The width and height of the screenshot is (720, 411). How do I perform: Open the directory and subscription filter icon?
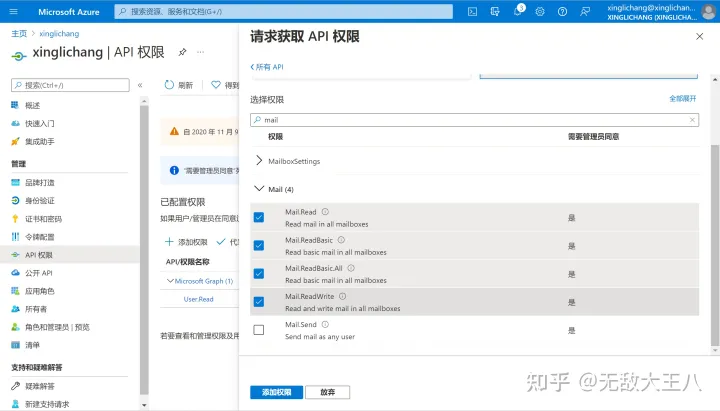[496, 11]
